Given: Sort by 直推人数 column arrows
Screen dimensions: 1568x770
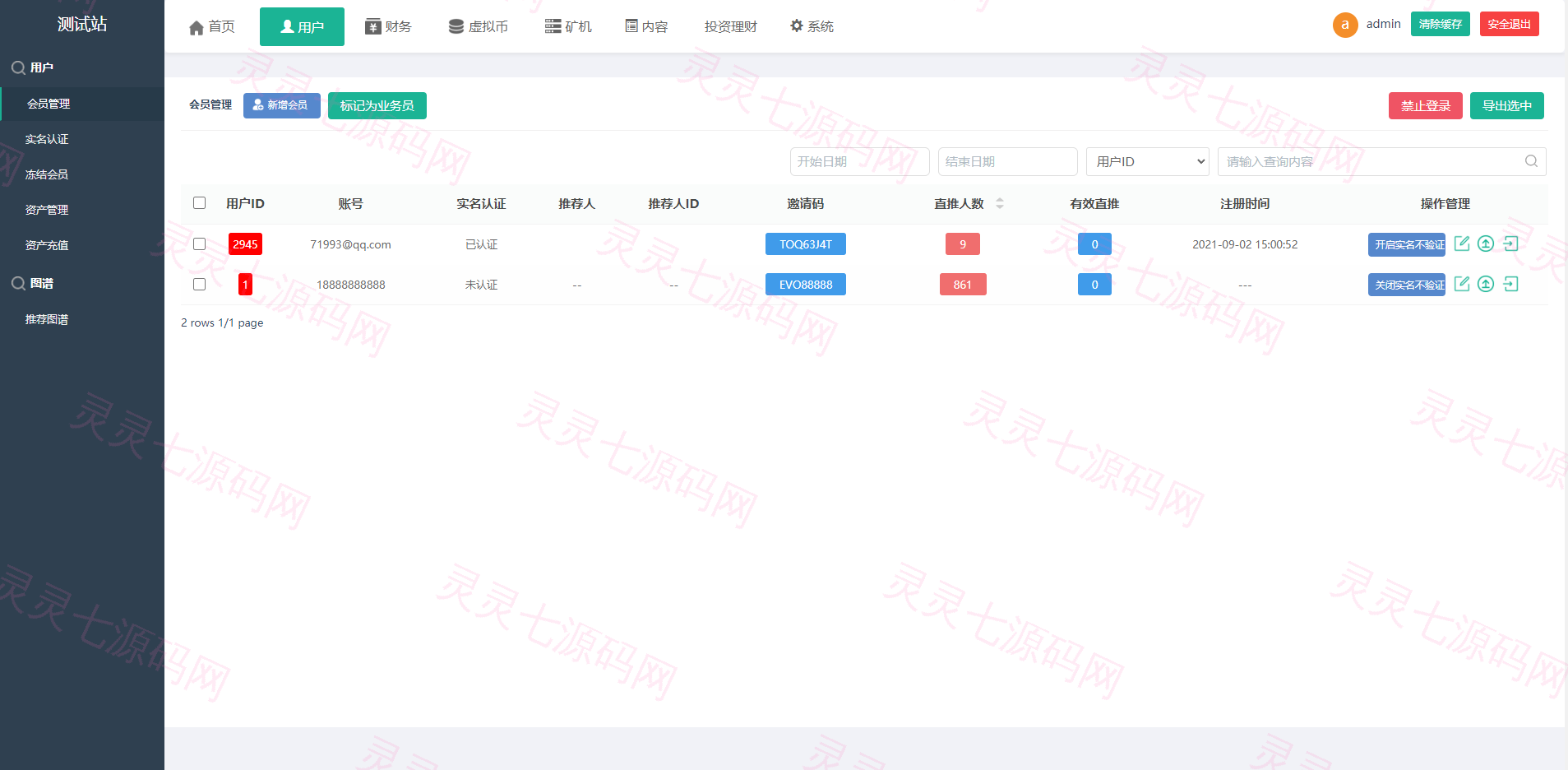Looking at the screenshot, I should [1000, 203].
